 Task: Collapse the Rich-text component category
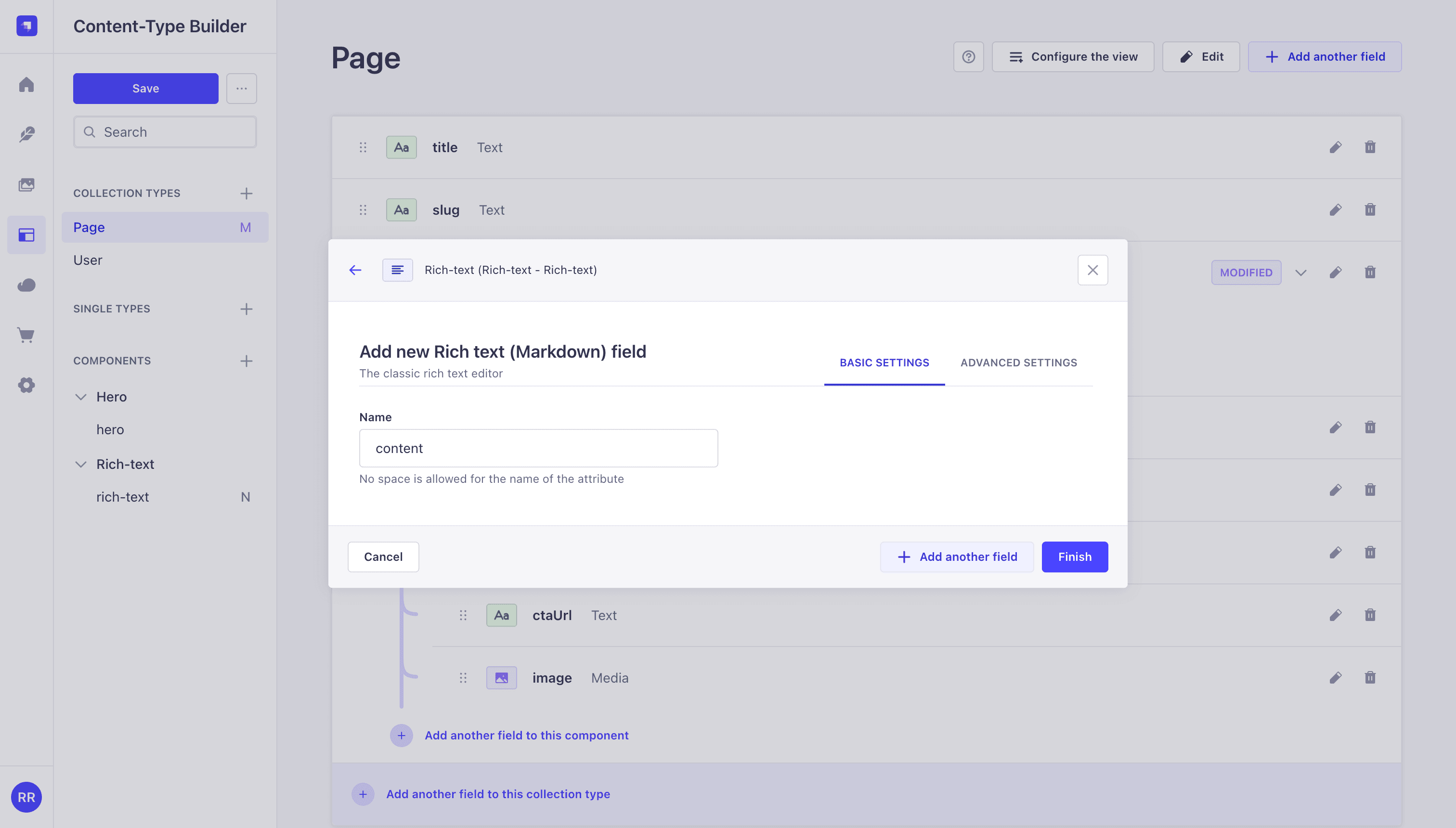tap(81, 464)
